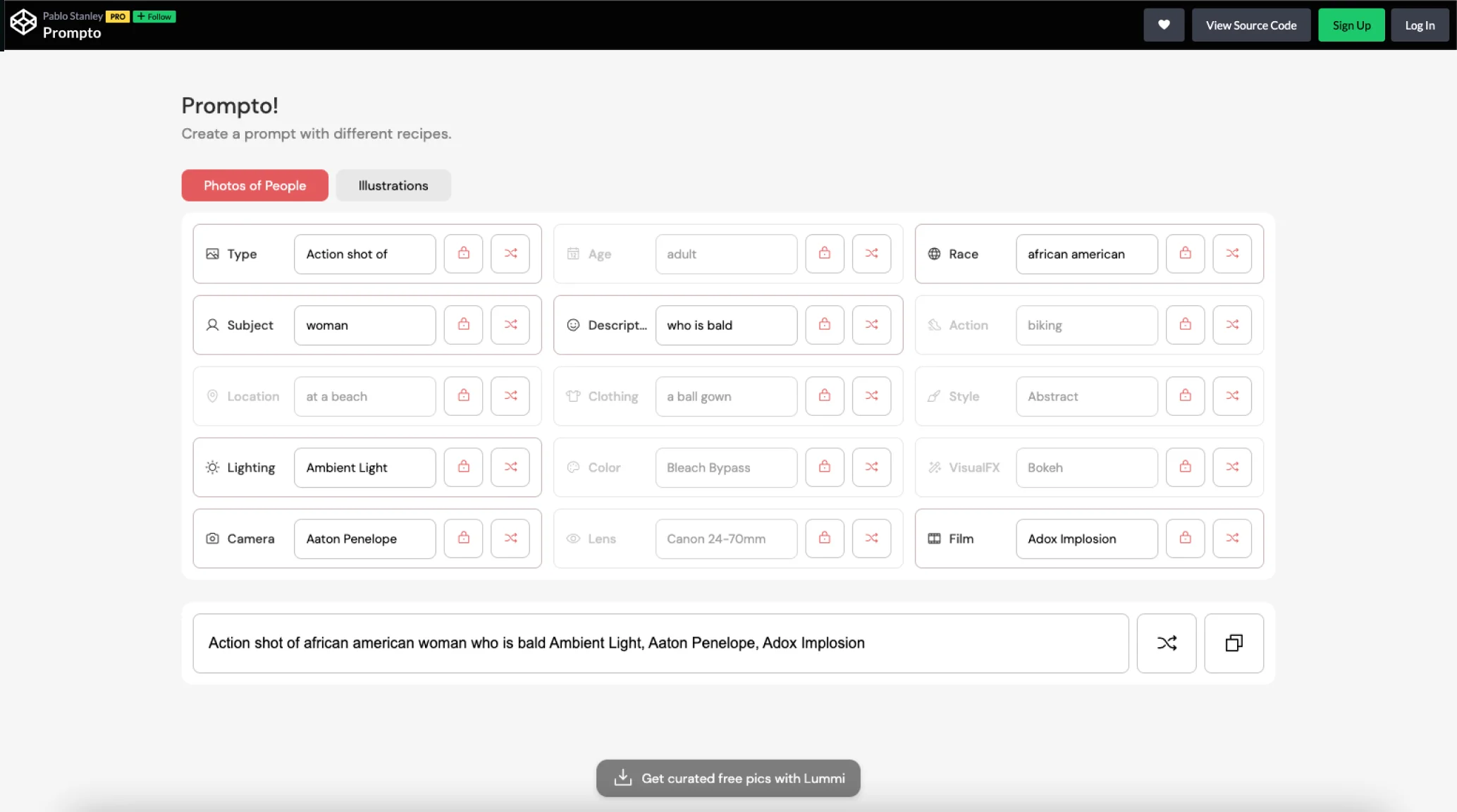
Task: Open the CodePen logo home link
Action: pos(23,22)
